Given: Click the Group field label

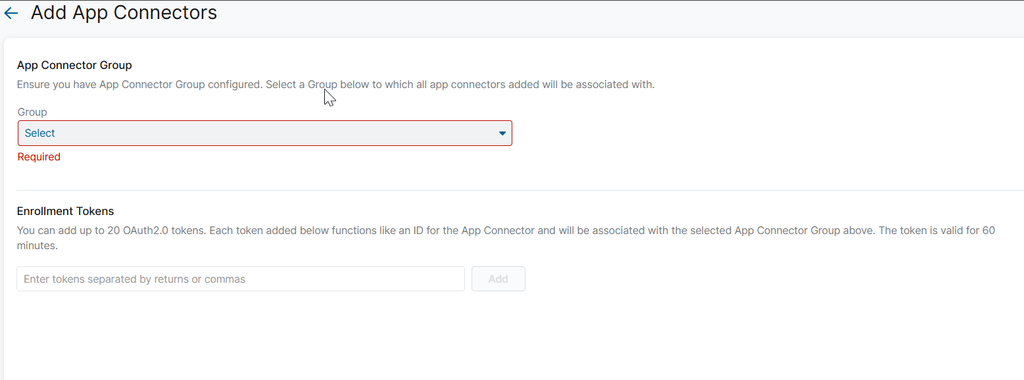Looking at the screenshot, I should click(32, 112).
